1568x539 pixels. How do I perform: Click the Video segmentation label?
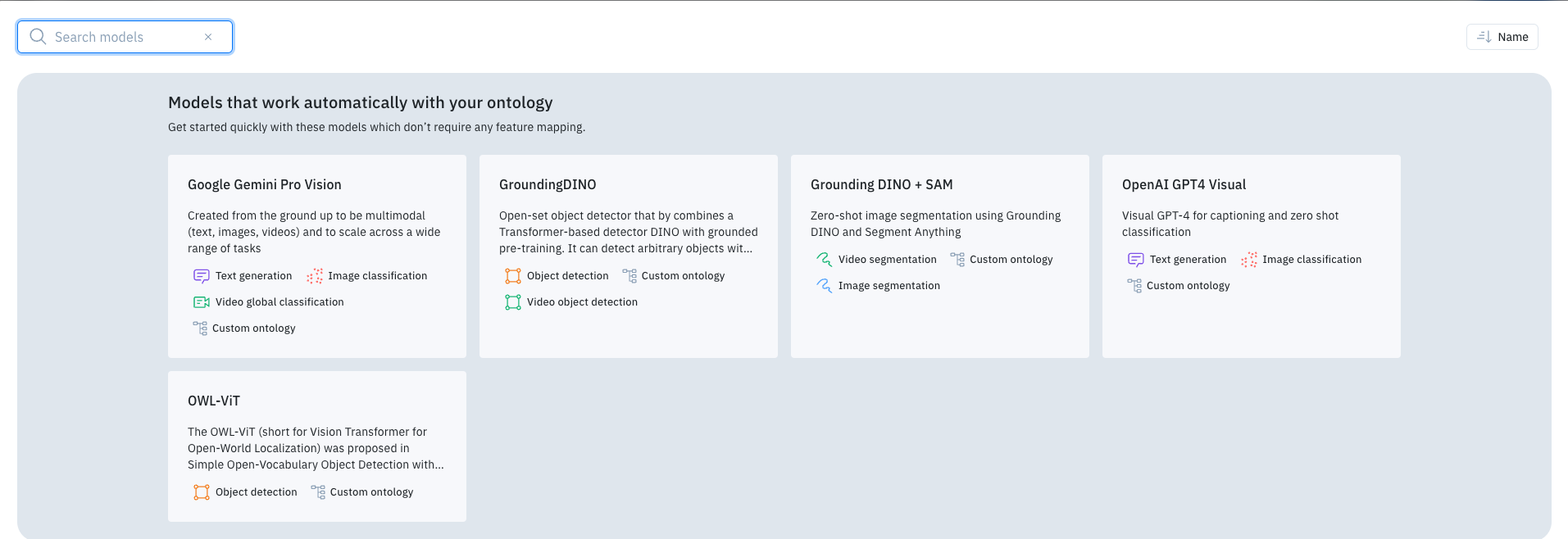coord(887,260)
